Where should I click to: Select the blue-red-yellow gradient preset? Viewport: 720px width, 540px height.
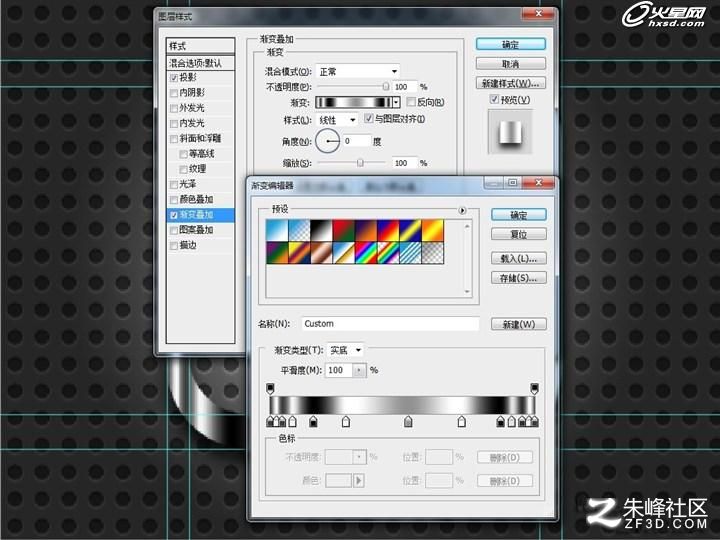[x=388, y=231]
